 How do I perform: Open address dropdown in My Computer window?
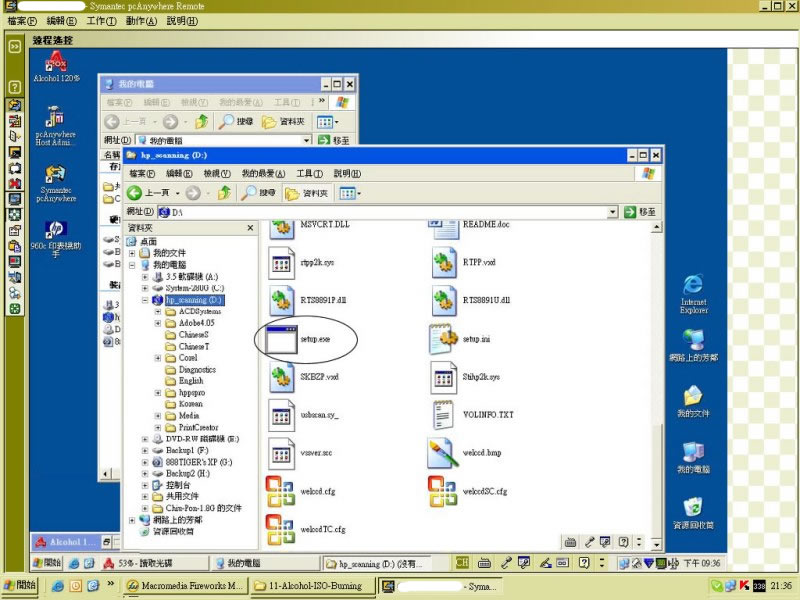[x=306, y=140]
